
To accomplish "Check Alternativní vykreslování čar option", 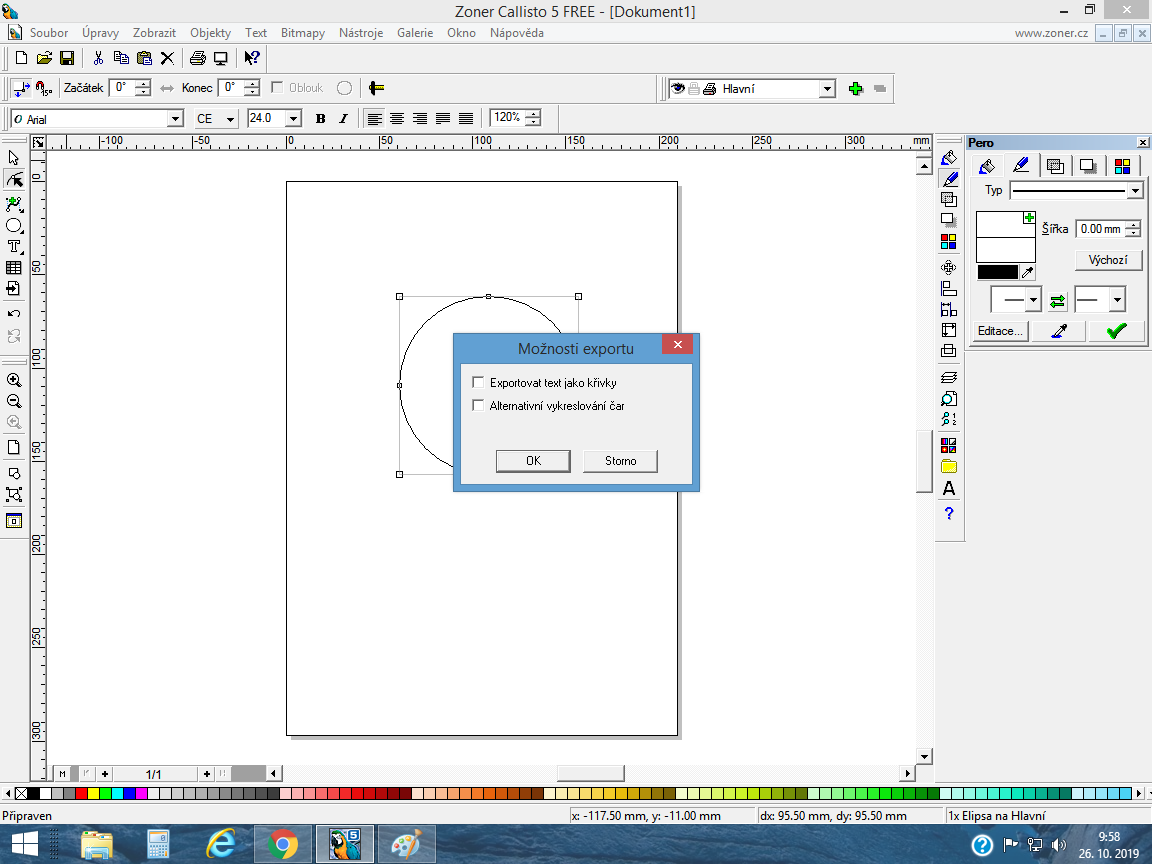I will [x=478, y=406].
